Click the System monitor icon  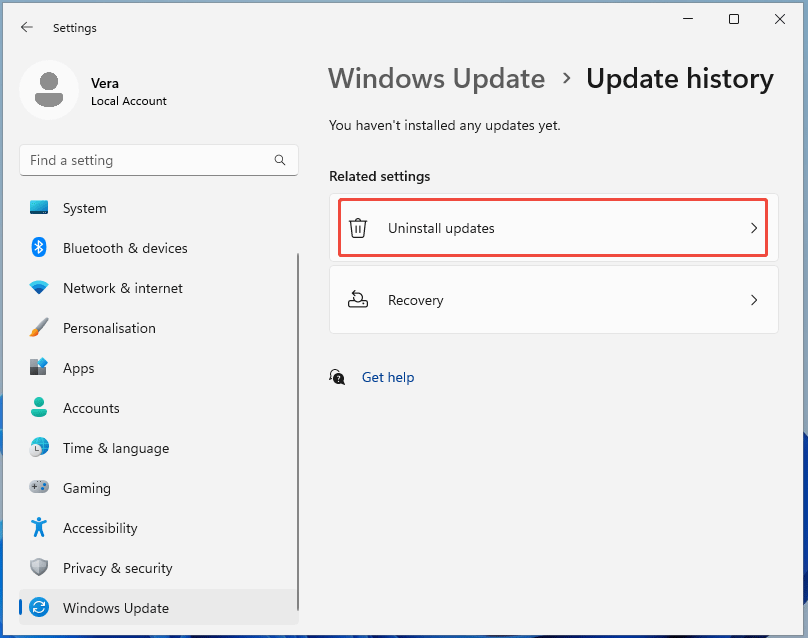39,208
